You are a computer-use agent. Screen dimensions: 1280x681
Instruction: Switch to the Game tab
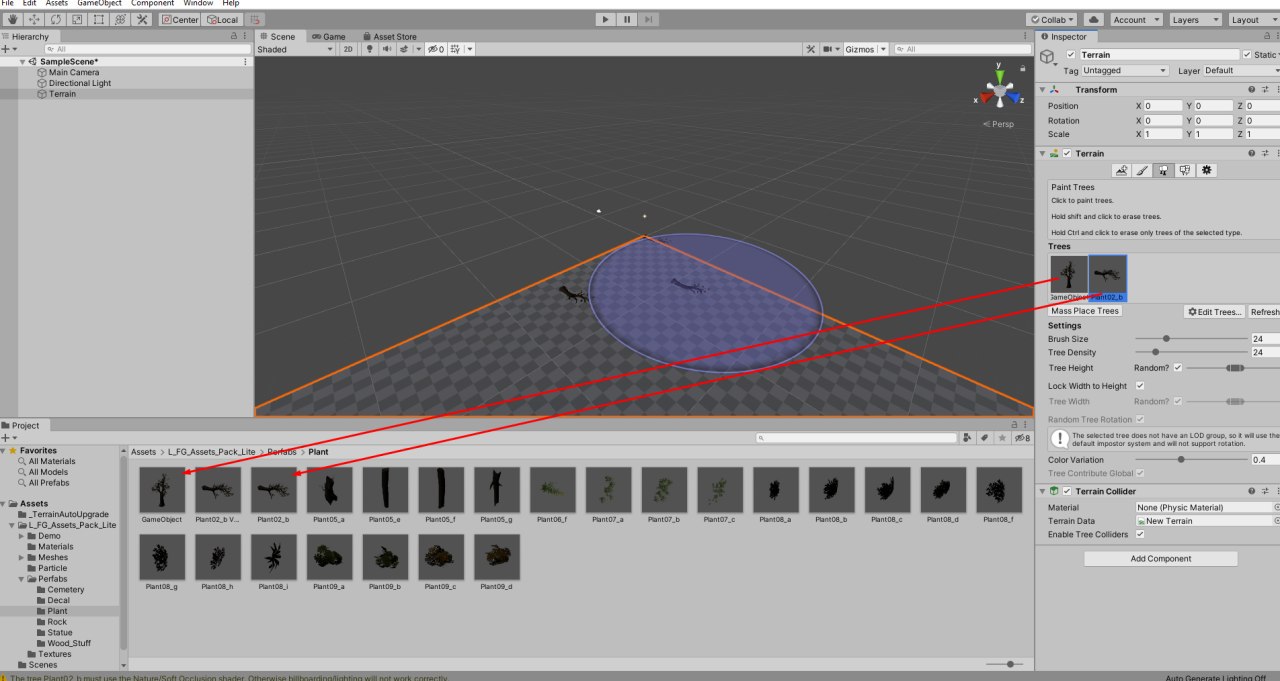click(x=328, y=36)
